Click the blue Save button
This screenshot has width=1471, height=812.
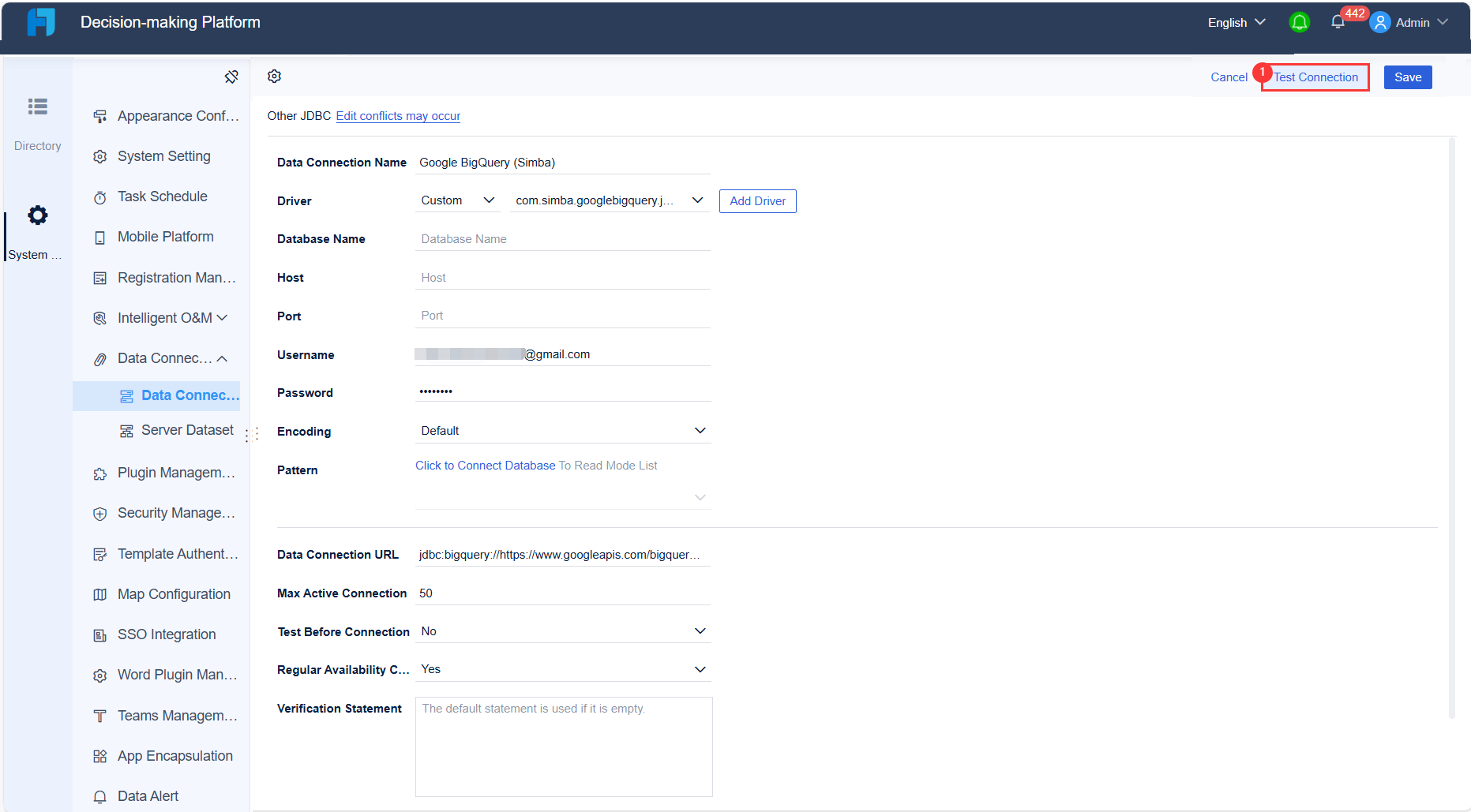(x=1408, y=77)
